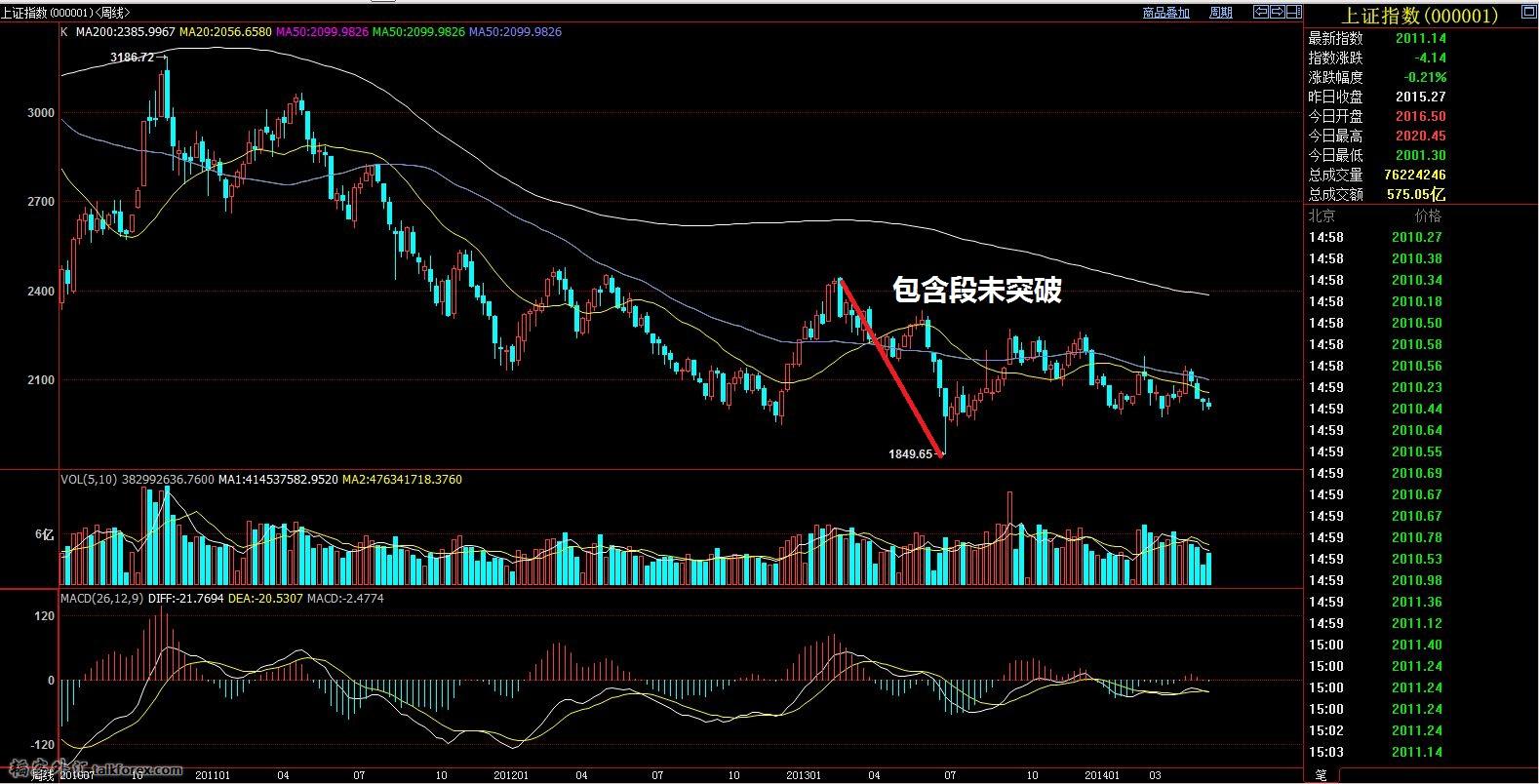Click the DIFF:-21.7694 value label

(185, 599)
